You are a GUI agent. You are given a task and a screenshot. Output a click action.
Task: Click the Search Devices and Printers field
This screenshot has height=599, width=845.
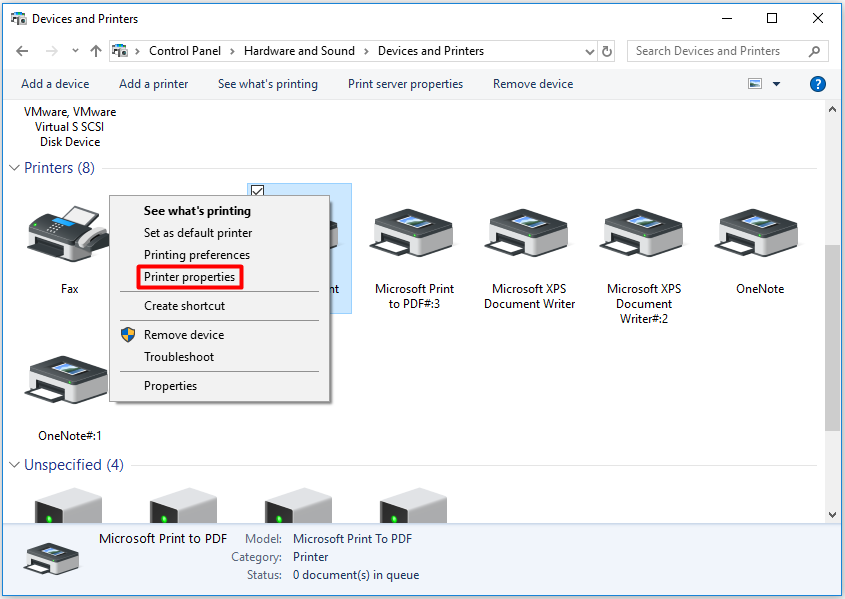727,51
